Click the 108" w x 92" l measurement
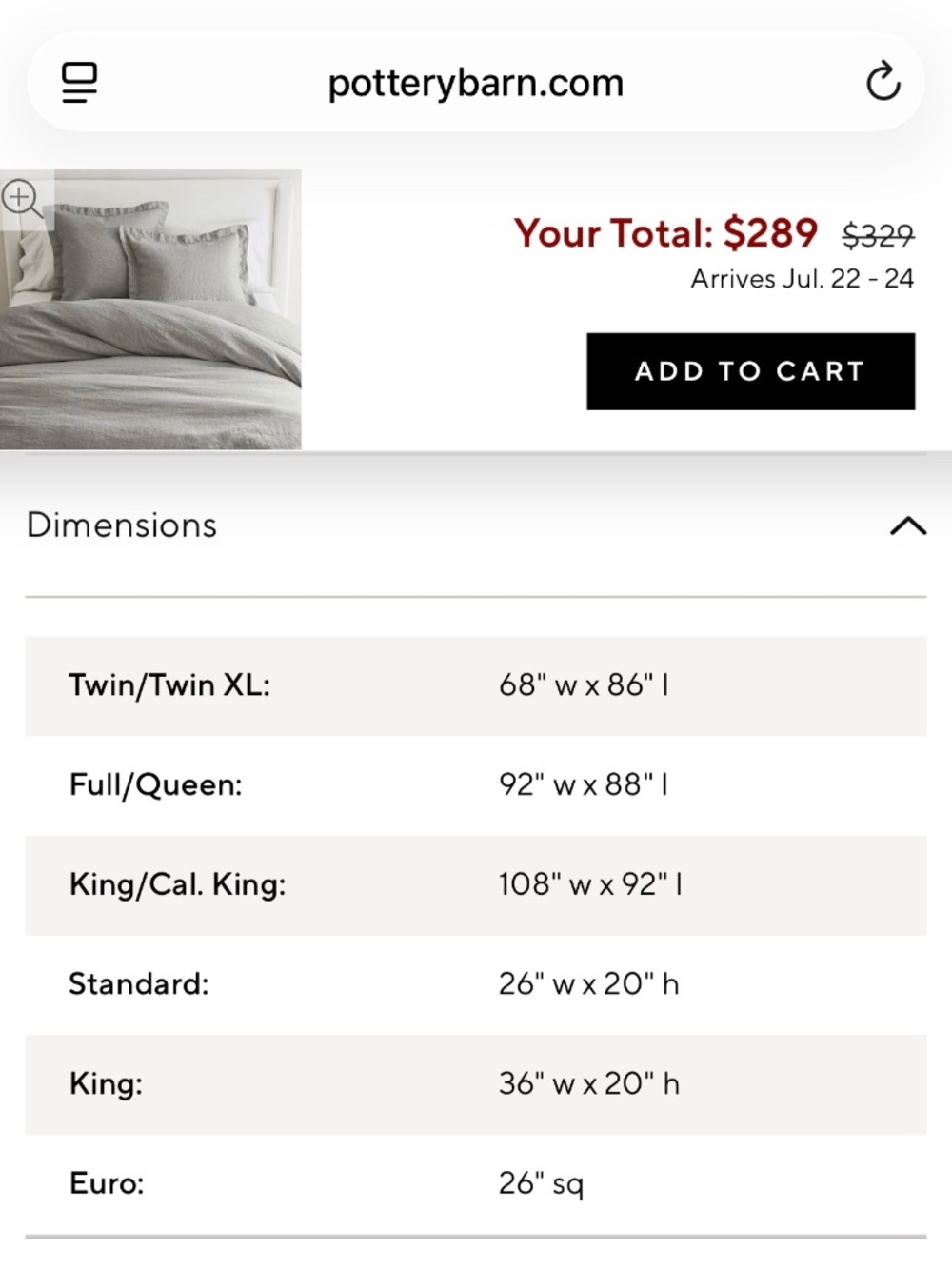 point(590,884)
